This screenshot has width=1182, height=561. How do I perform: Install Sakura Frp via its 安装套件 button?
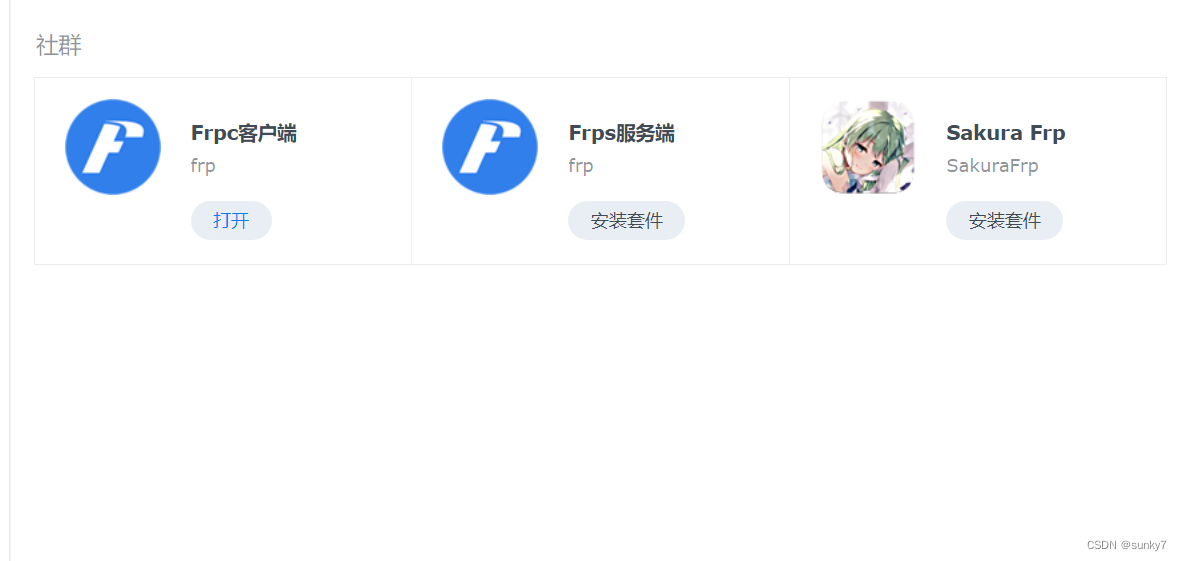click(1004, 220)
